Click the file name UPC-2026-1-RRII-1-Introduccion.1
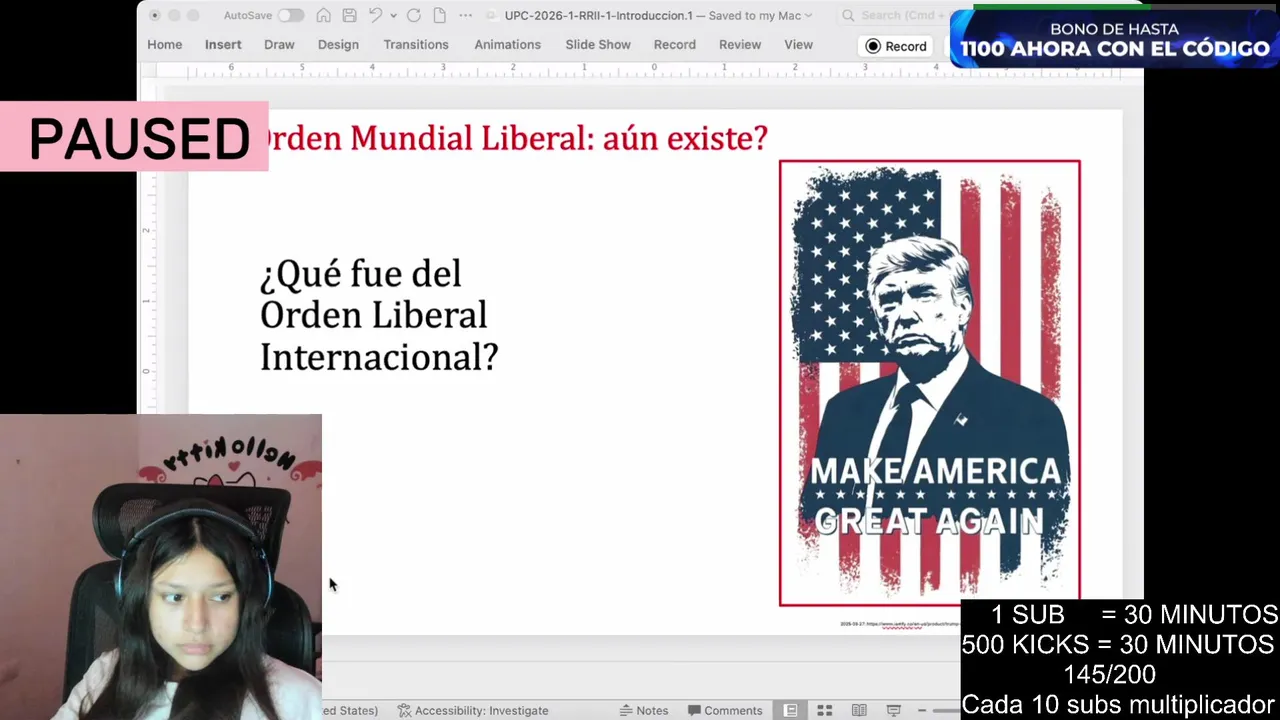 pyautogui.click(x=599, y=15)
